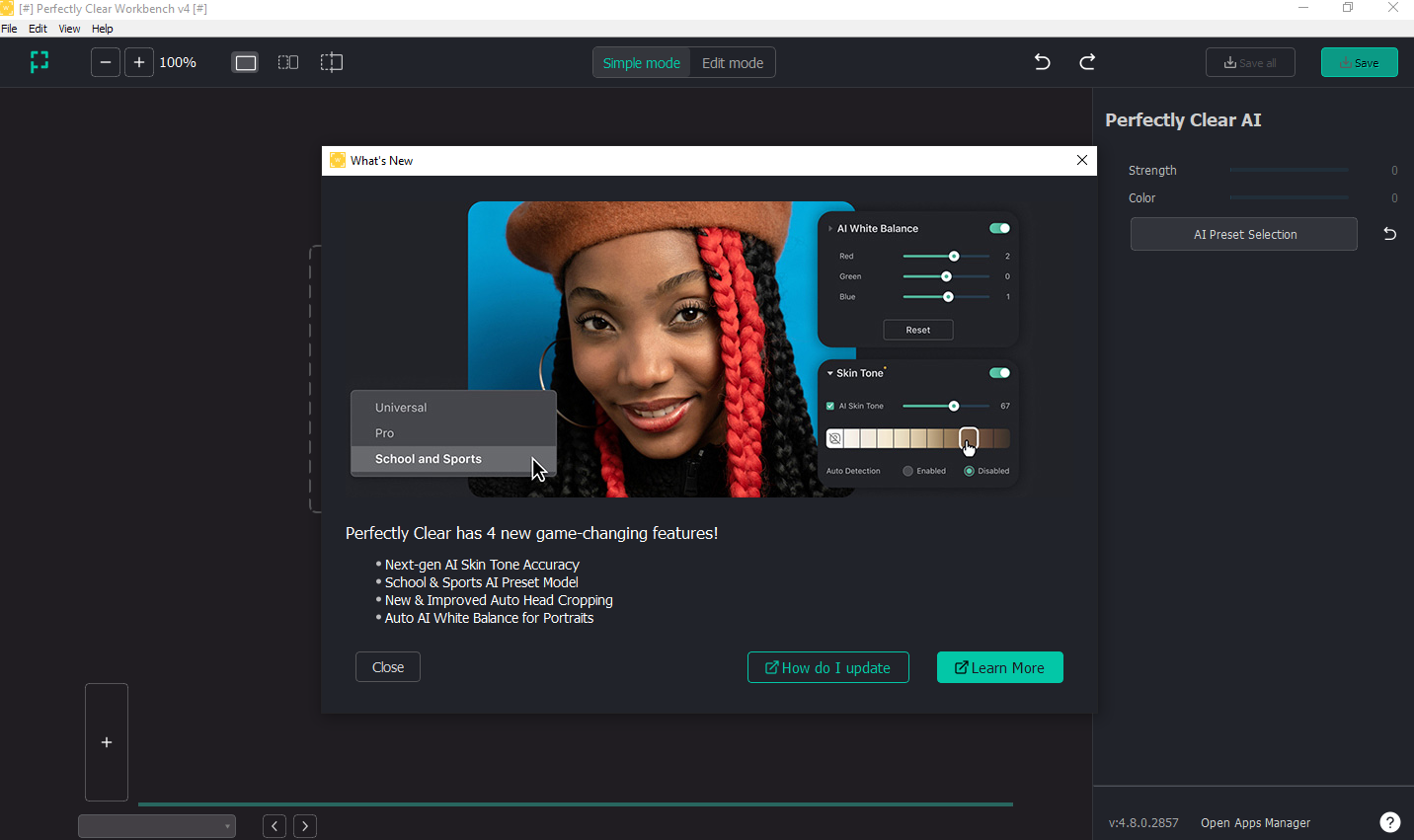Click the Close button in What's New
The width and height of the screenshot is (1414, 840).
(x=388, y=667)
